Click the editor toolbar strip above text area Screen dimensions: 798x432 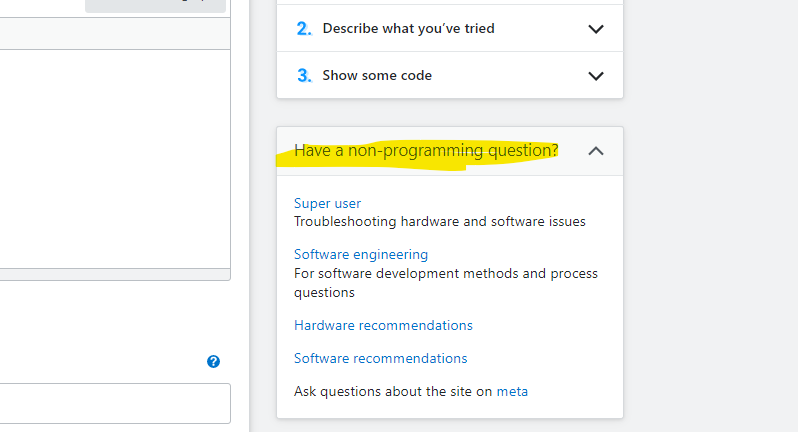click(115, 36)
